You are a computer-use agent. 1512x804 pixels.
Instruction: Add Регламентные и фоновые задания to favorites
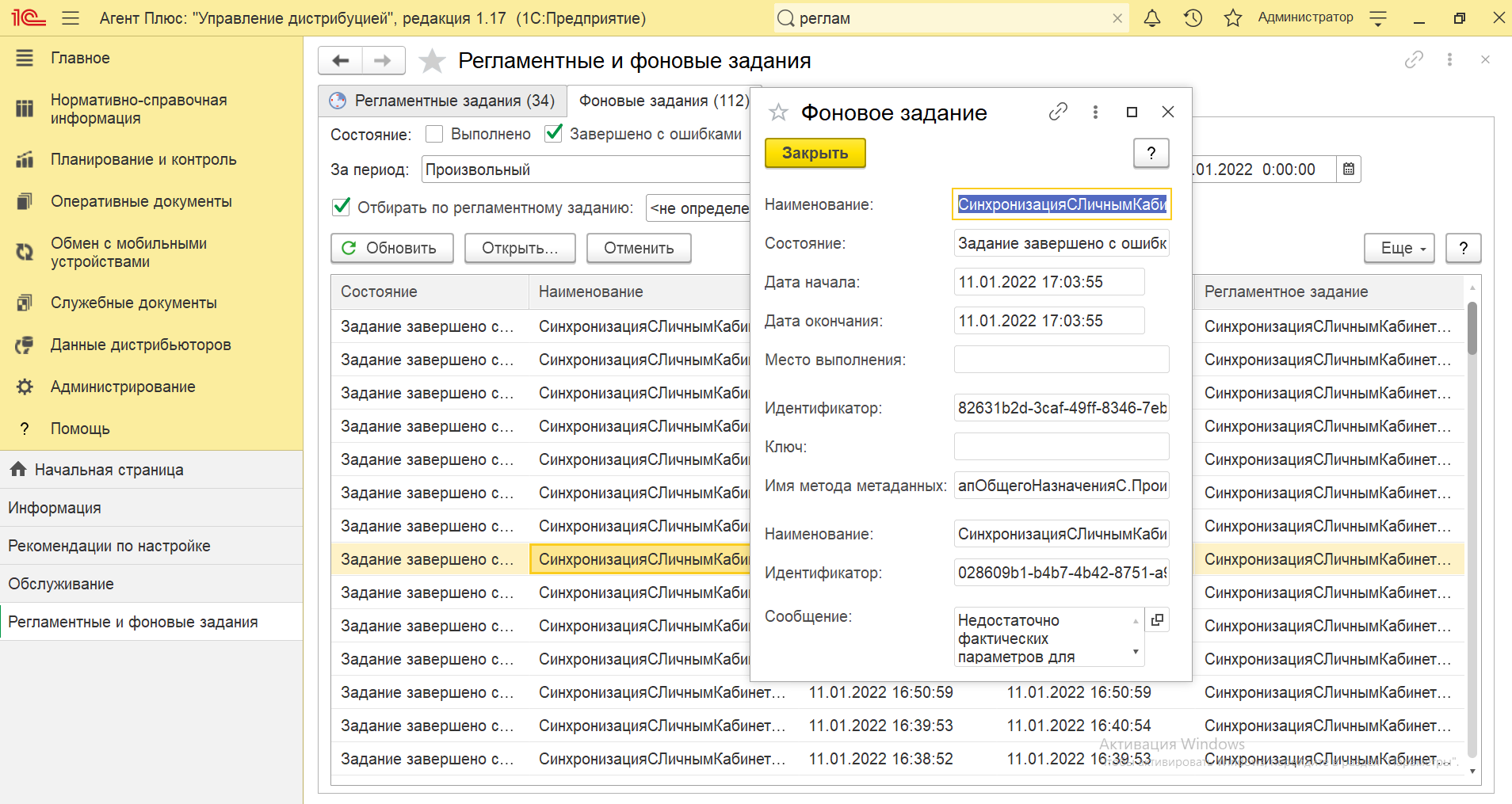[432, 60]
